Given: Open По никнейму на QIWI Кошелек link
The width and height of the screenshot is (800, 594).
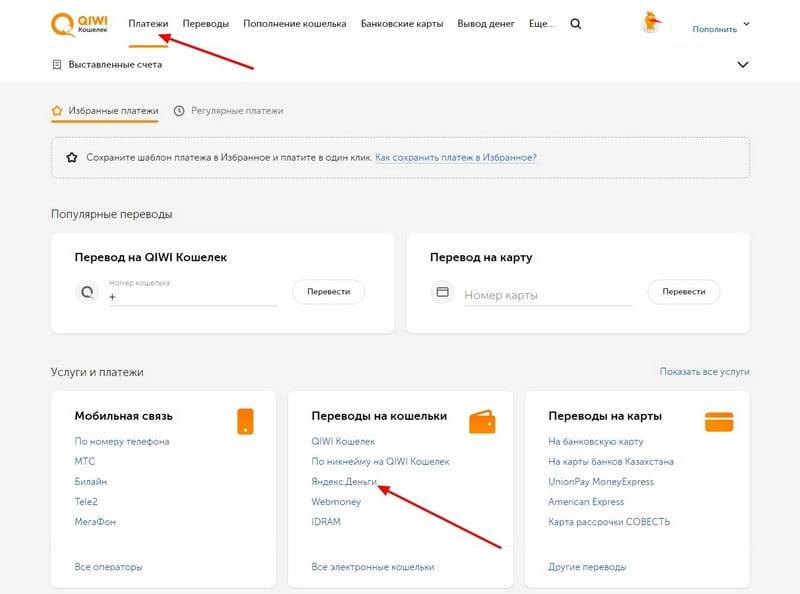Looking at the screenshot, I should pos(381,461).
